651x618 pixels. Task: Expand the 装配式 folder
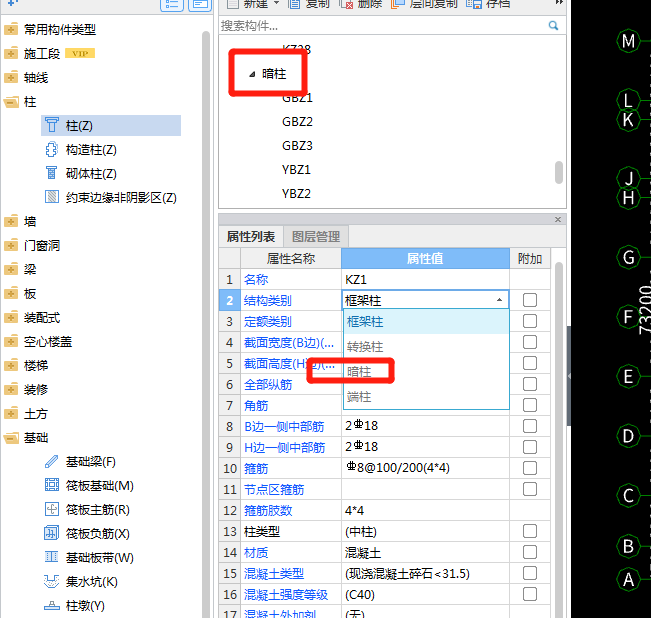(11, 317)
